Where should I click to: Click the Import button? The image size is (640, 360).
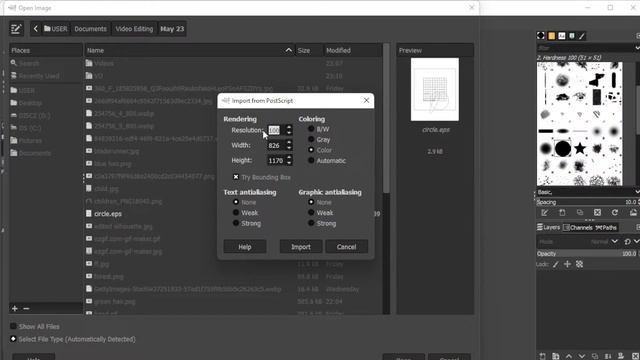(301, 247)
